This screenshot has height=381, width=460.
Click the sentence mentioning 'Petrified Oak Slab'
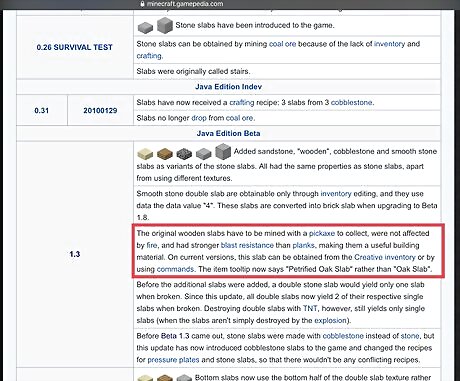pyautogui.click(x=315, y=269)
